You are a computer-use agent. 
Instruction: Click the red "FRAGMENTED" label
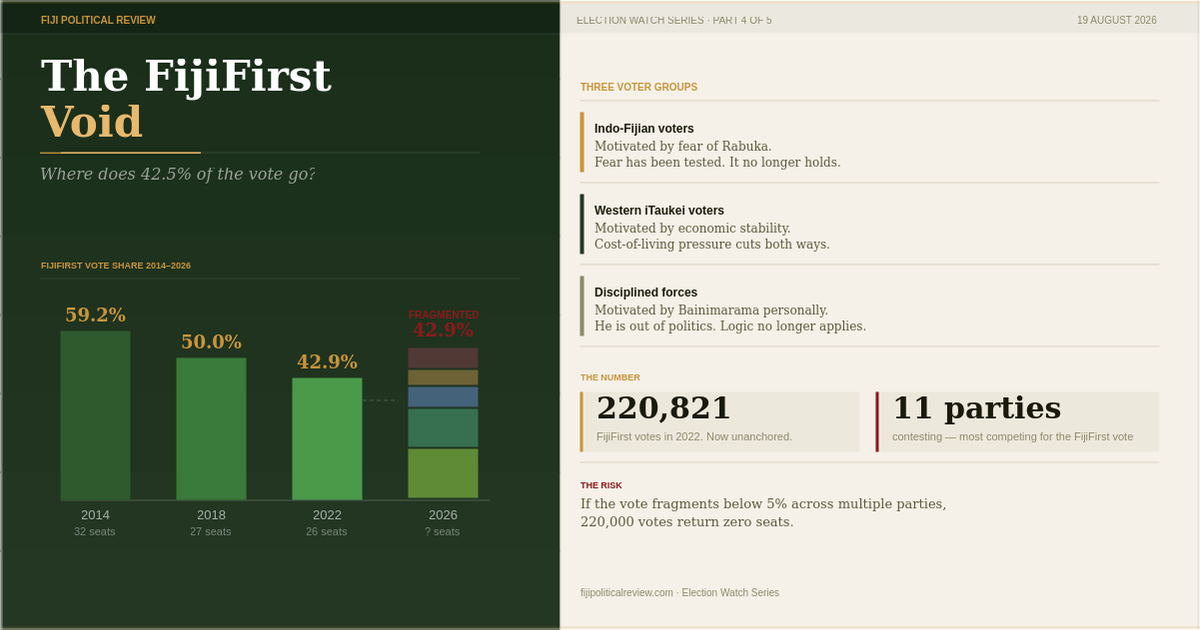pos(443,314)
